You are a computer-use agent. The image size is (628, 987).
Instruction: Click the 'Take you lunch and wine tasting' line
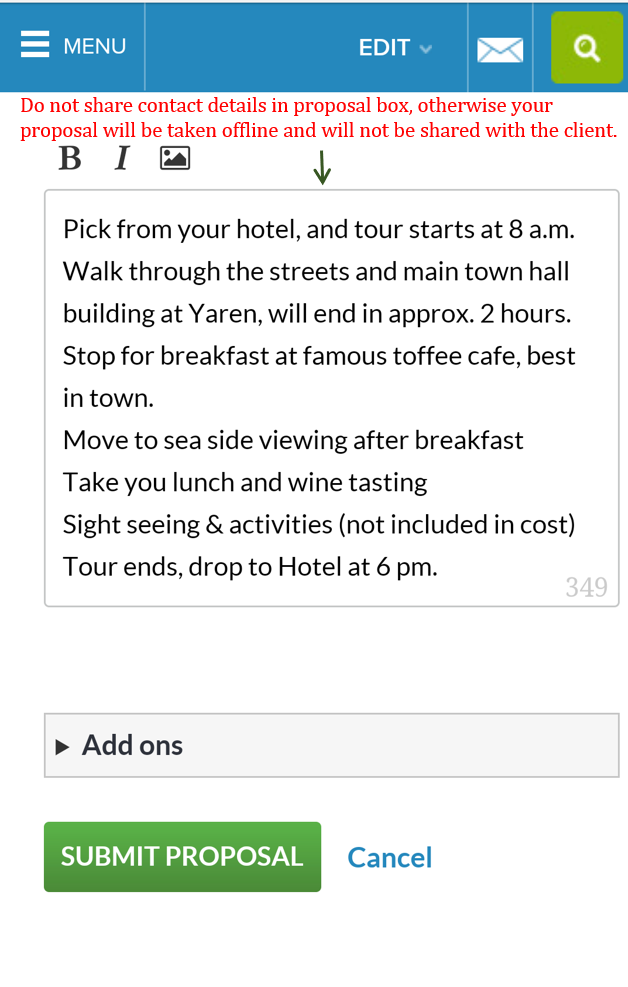tap(245, 482)
